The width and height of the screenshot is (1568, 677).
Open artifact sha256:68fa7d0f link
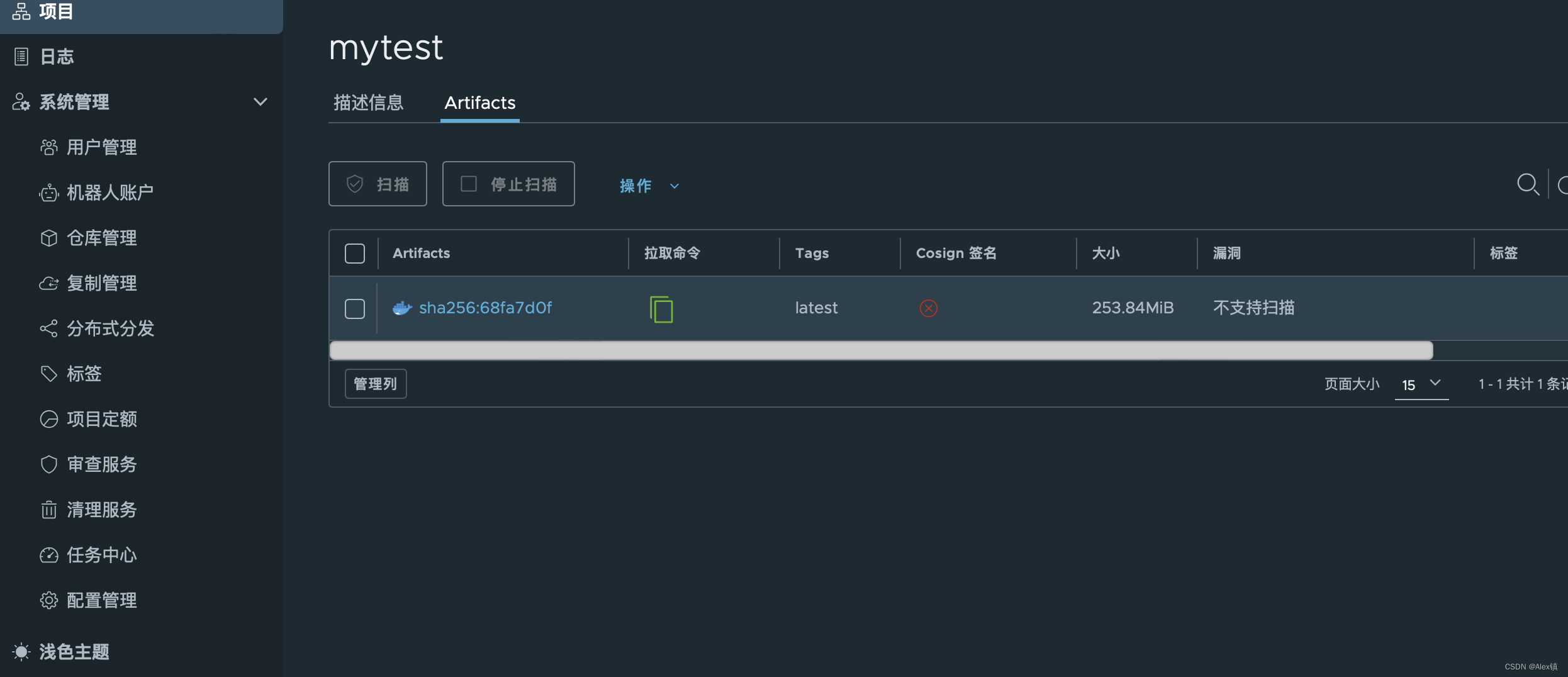485,308
